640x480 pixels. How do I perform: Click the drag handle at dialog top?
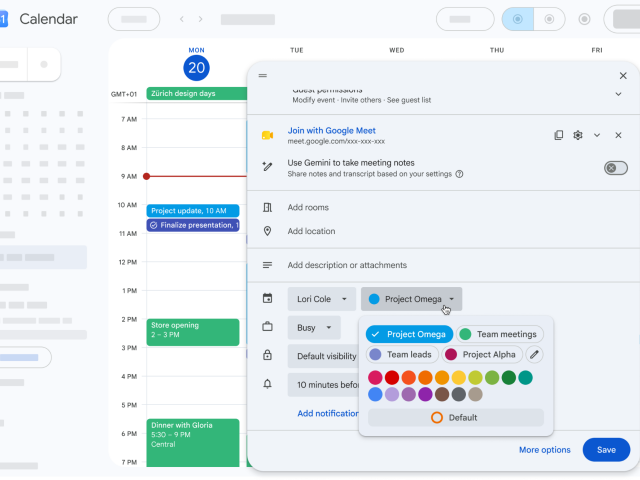tap(263, 76)
